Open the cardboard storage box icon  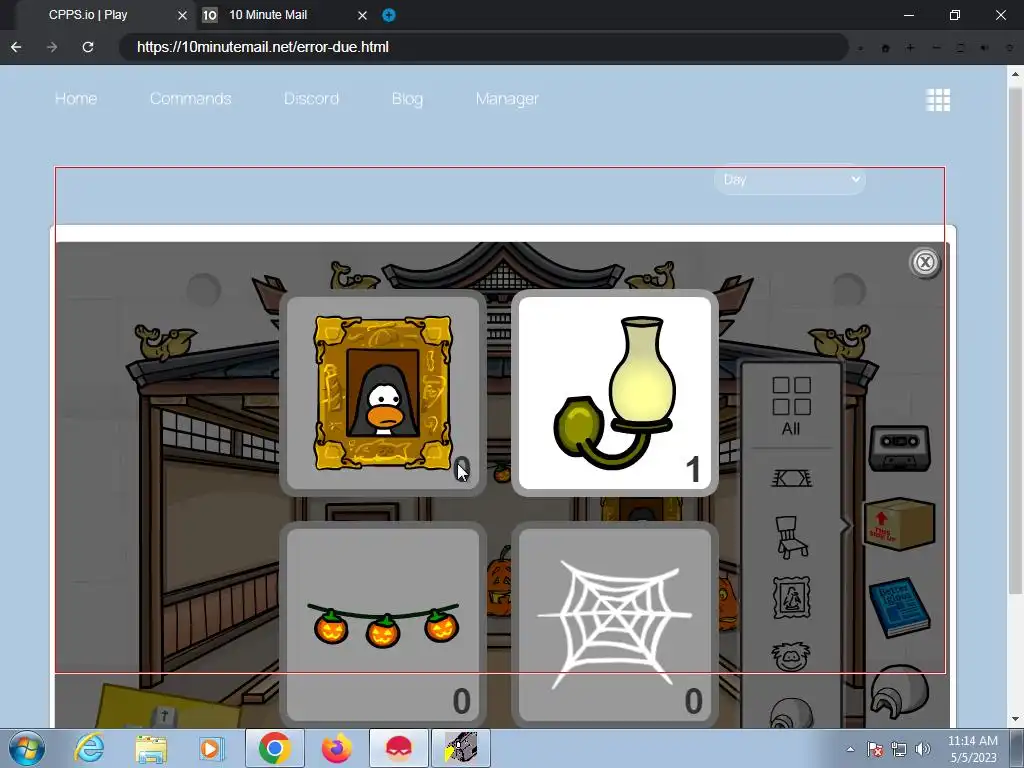pyautogui.click(x=899, y=524)
